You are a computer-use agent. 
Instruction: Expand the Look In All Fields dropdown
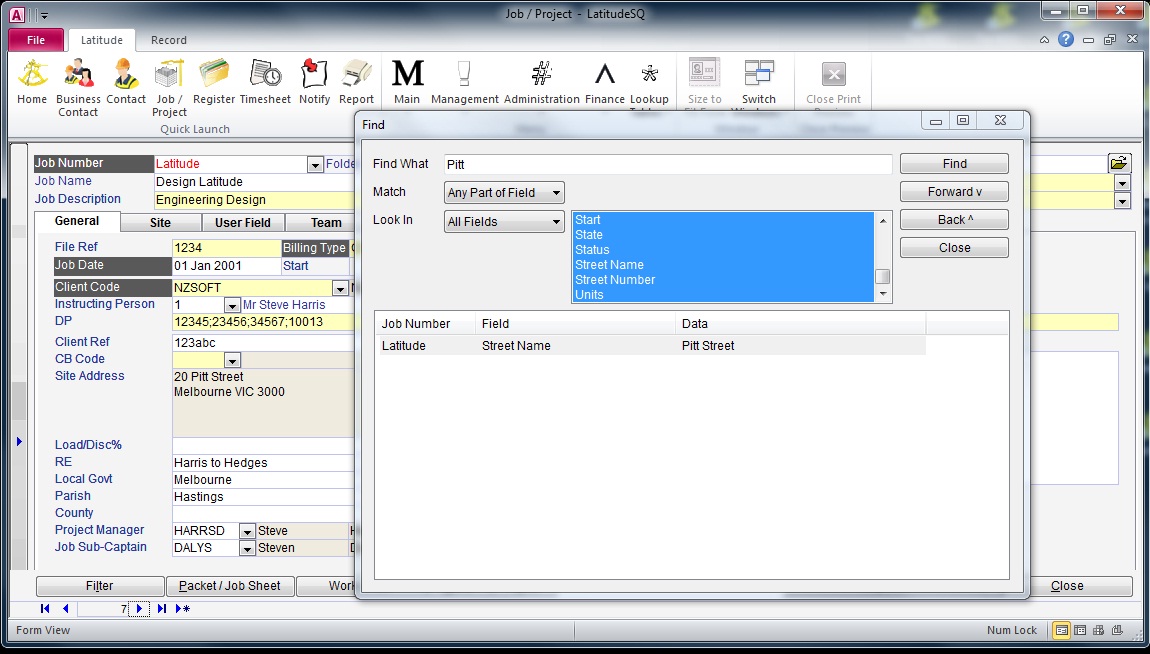point(557,222)
